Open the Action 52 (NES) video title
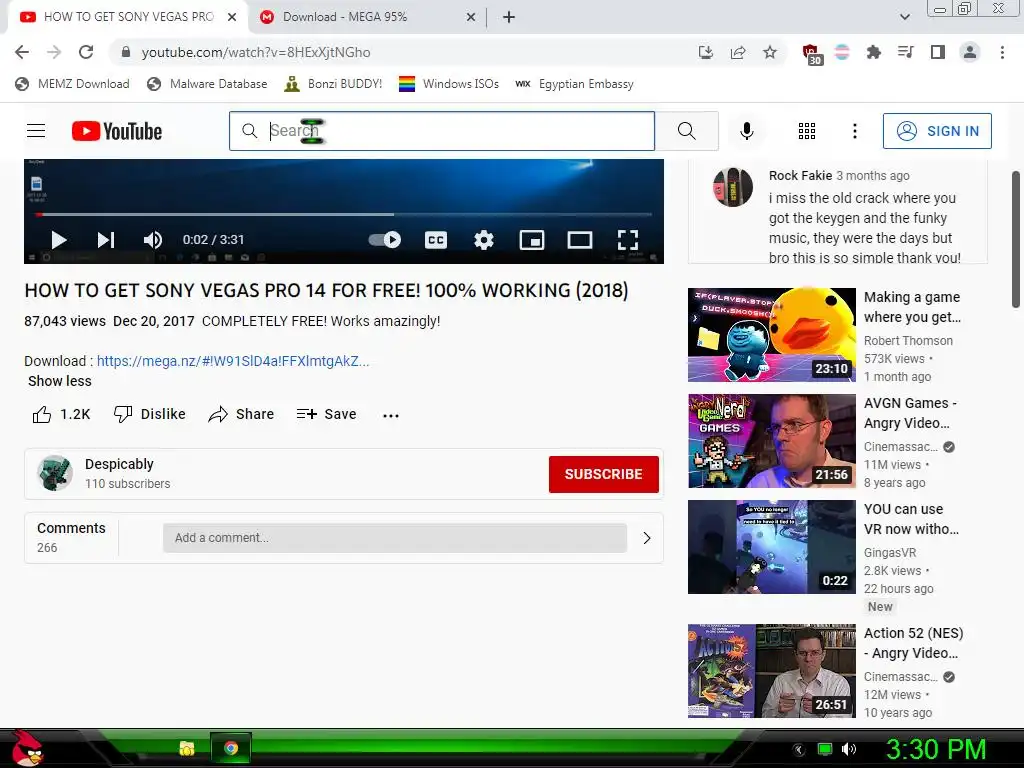Image resolution: width=1024 pixels, height=768 pixels. (x=913, y=643)
